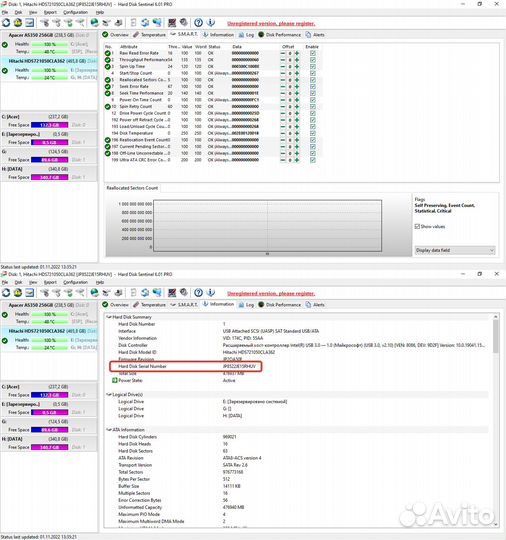The height and width of the screenshot is (540, 506).
Task: Click the info 'i' icon in the lower window toolbar
Action: point(211,293)
